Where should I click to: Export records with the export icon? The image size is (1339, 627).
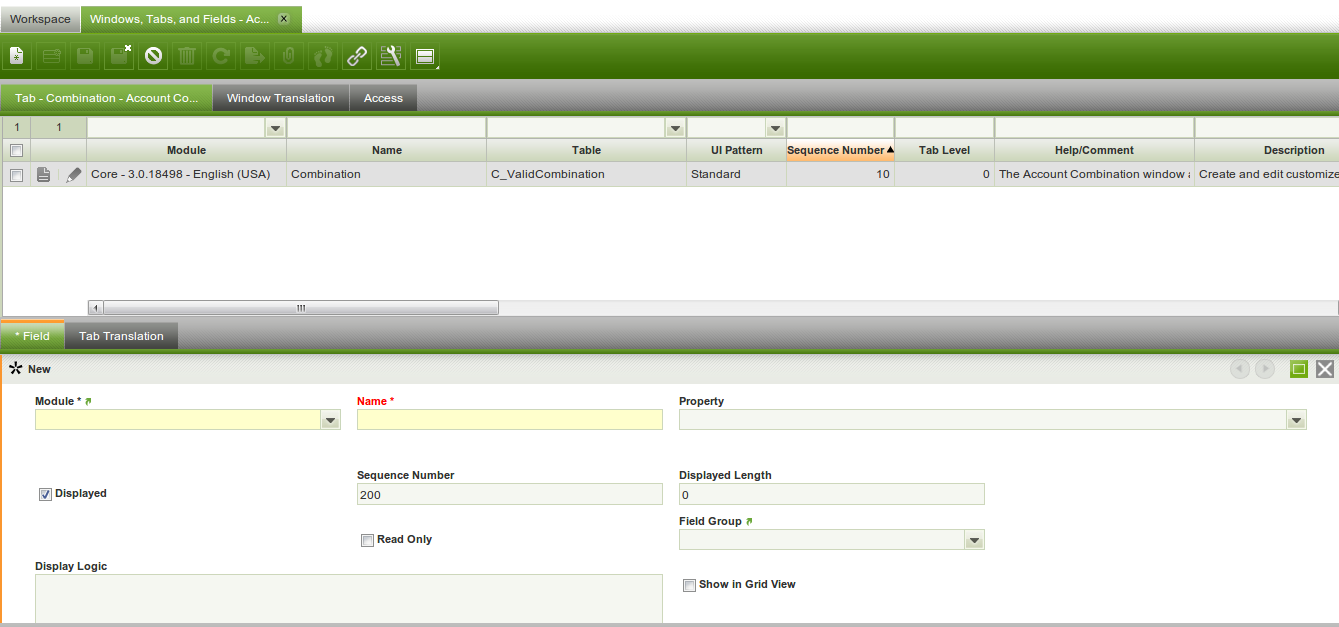click(255, 56)
